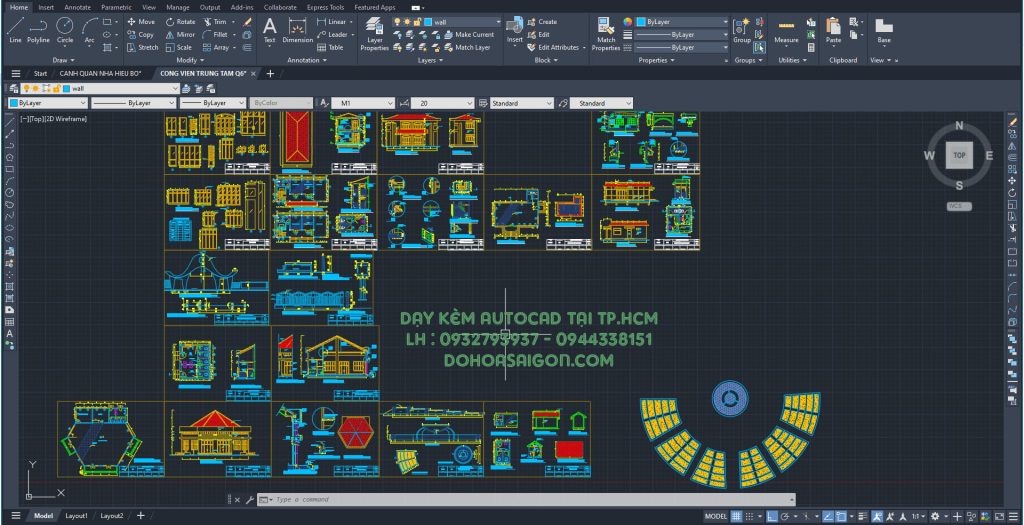Screen dimensions: 1024x525
Task: Select the Rotate command
Action: click(x=180, y=22)
